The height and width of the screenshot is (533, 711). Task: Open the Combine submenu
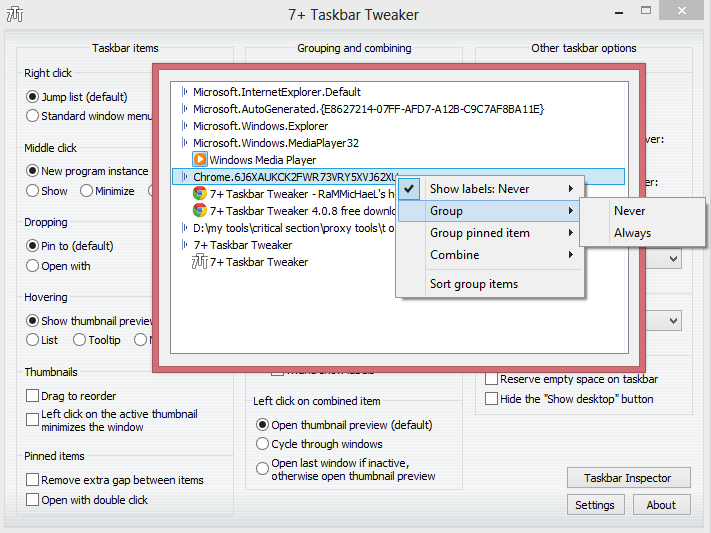(490, 254)
